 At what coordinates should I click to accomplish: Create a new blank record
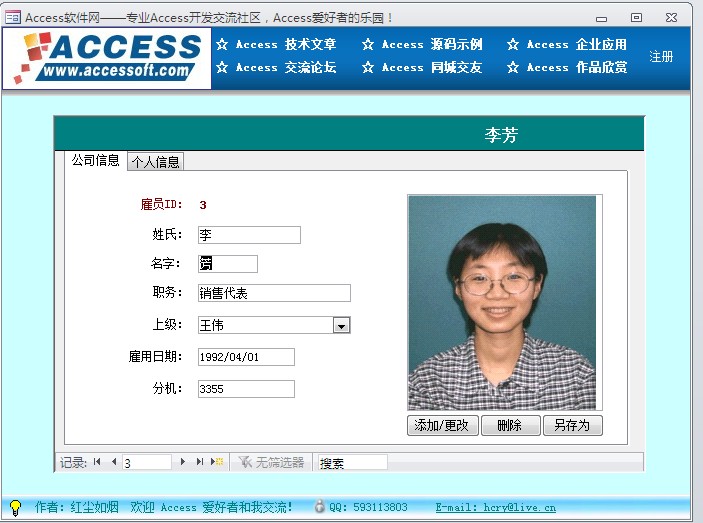click(217, 462)
